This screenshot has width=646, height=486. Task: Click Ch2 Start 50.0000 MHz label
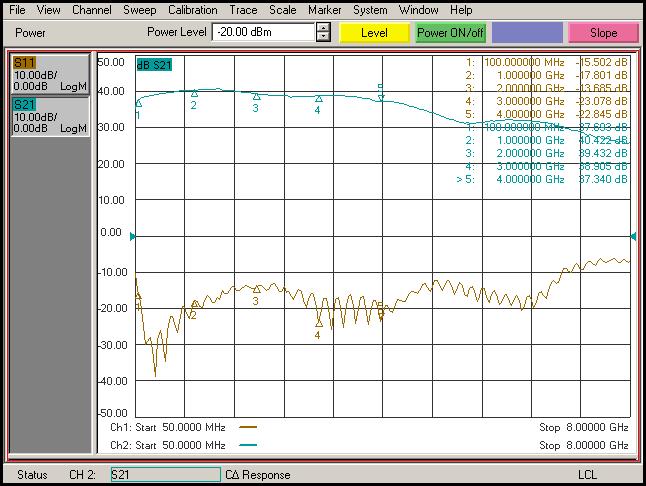168,445
